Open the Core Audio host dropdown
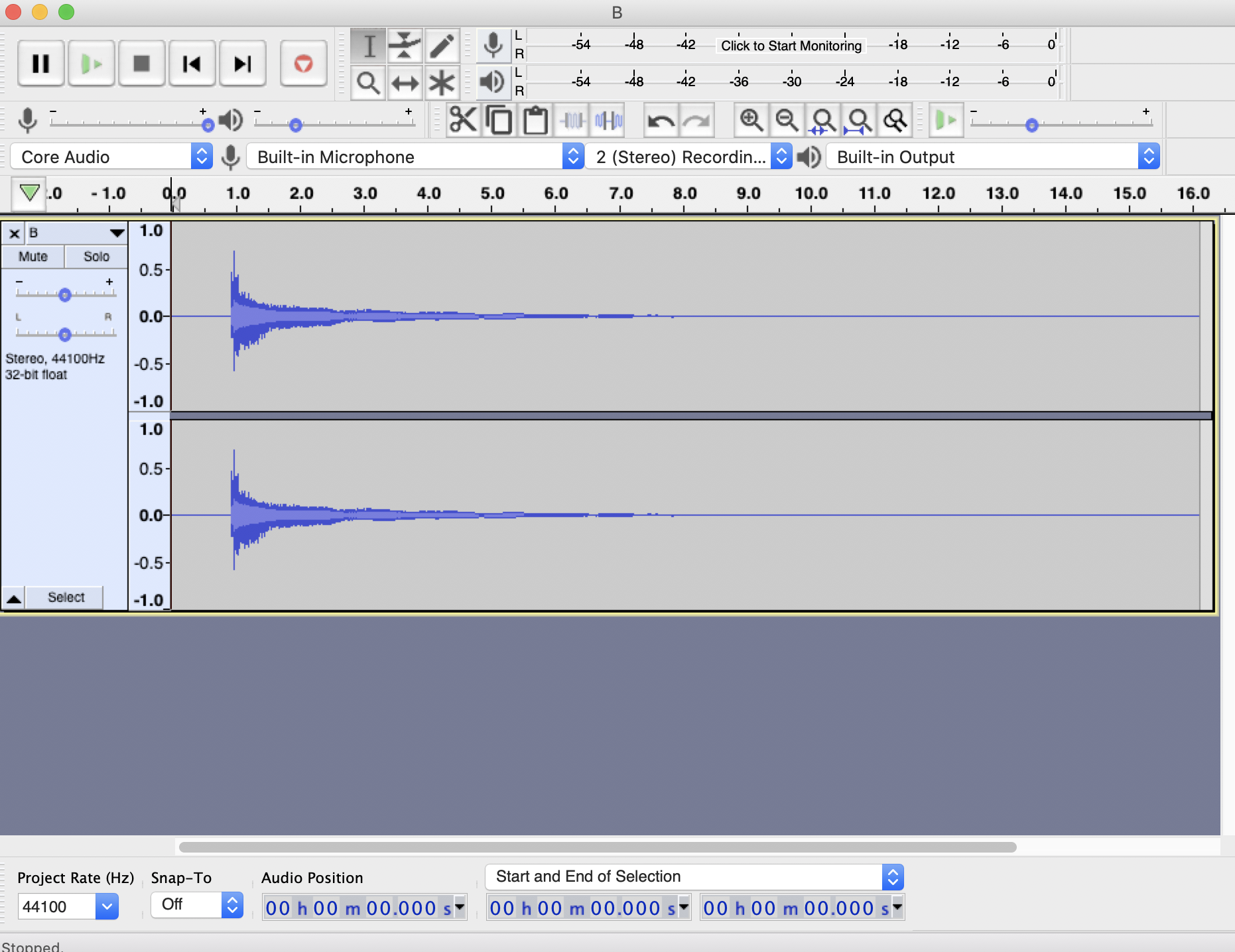Viewport: 1235px width, 952px height. pos(111,157)
